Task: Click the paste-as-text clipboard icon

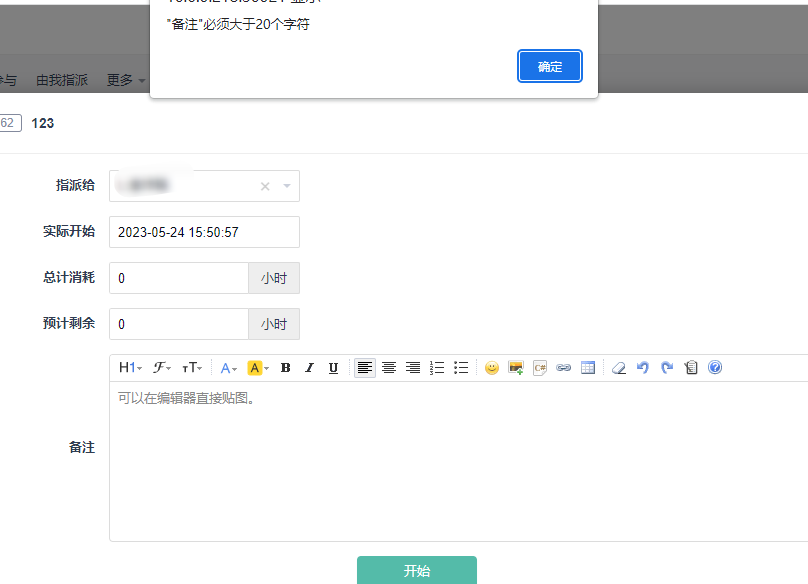Action: pyautogui.click(x=691, y=368)
